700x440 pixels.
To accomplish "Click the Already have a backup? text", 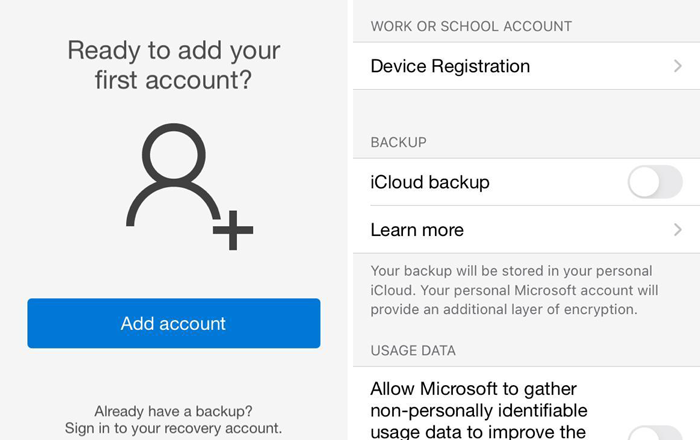I will tap(173, 411).
